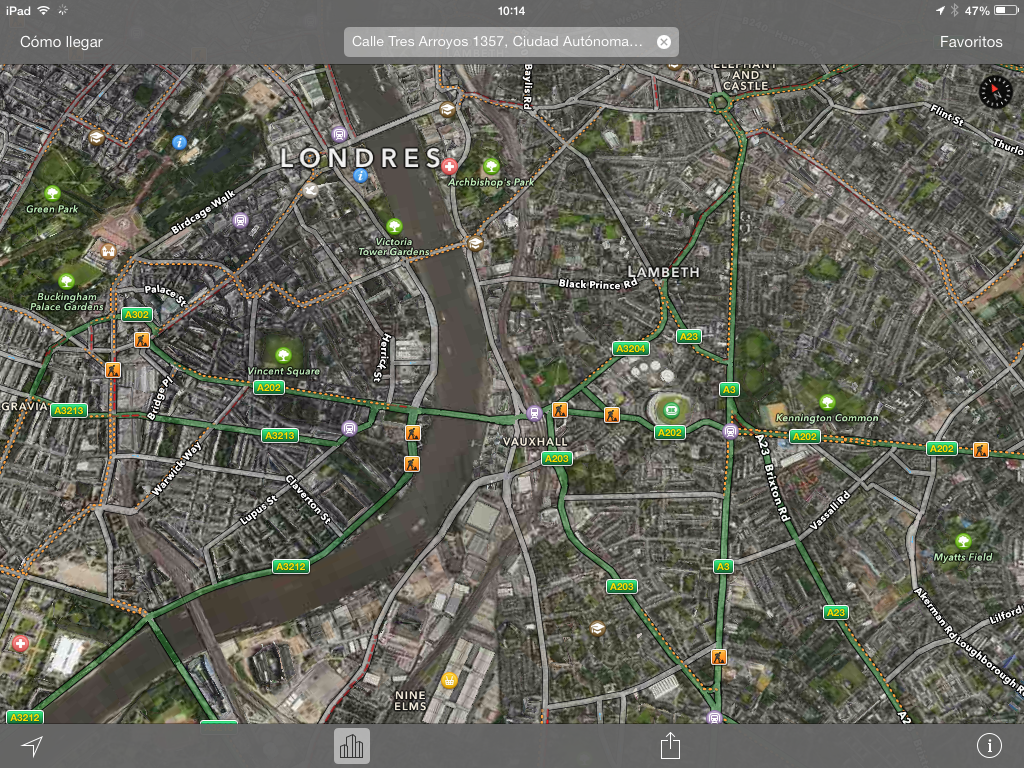Select graduation cap marker near A203 road
Image resolution: width=1024 pixels, height=768 pixels.
pyautogui.click(x=597, y=628)
